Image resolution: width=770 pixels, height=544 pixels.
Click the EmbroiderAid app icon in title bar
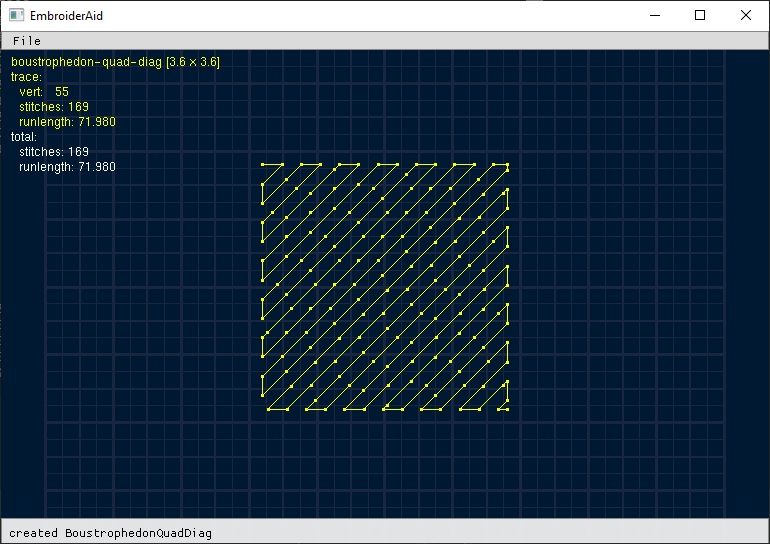click(16, 15)
